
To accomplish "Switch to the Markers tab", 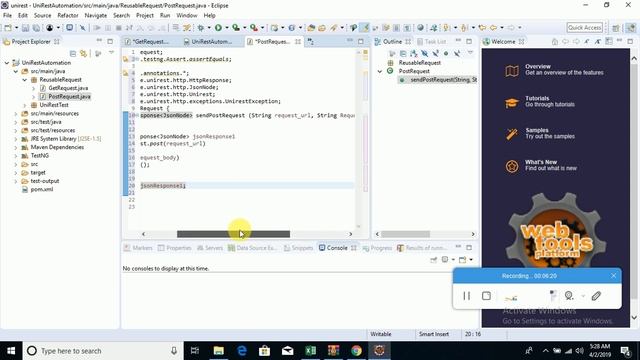I will pyautogui.click(x=138, y=248).
